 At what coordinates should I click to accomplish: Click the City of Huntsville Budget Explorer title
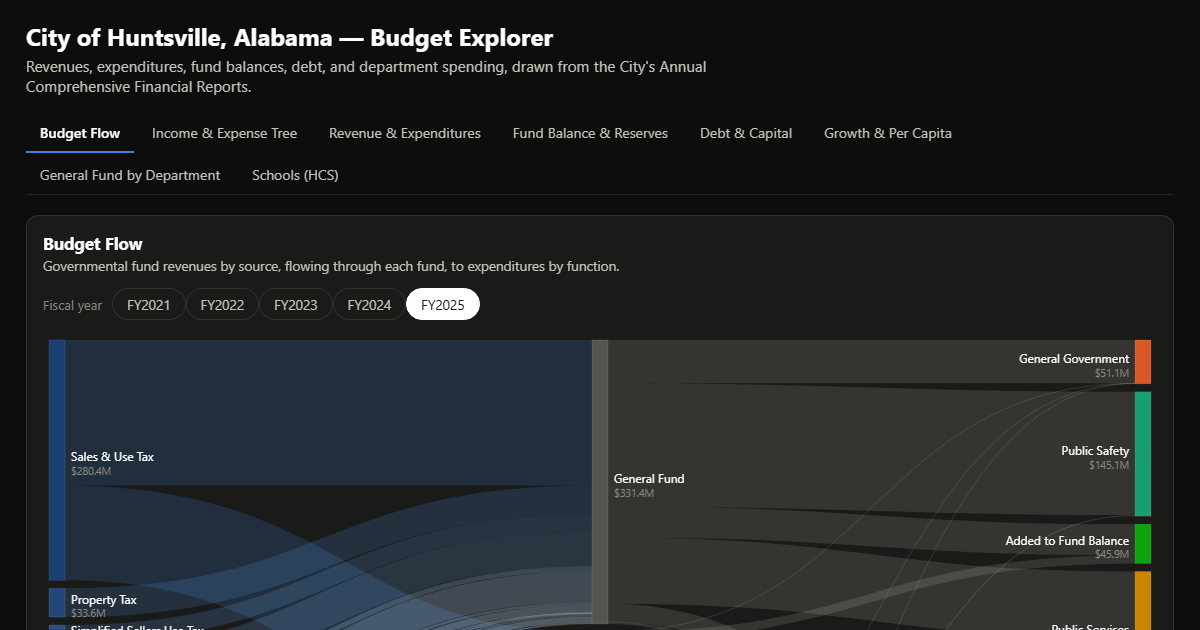click(x=289, y=39)
